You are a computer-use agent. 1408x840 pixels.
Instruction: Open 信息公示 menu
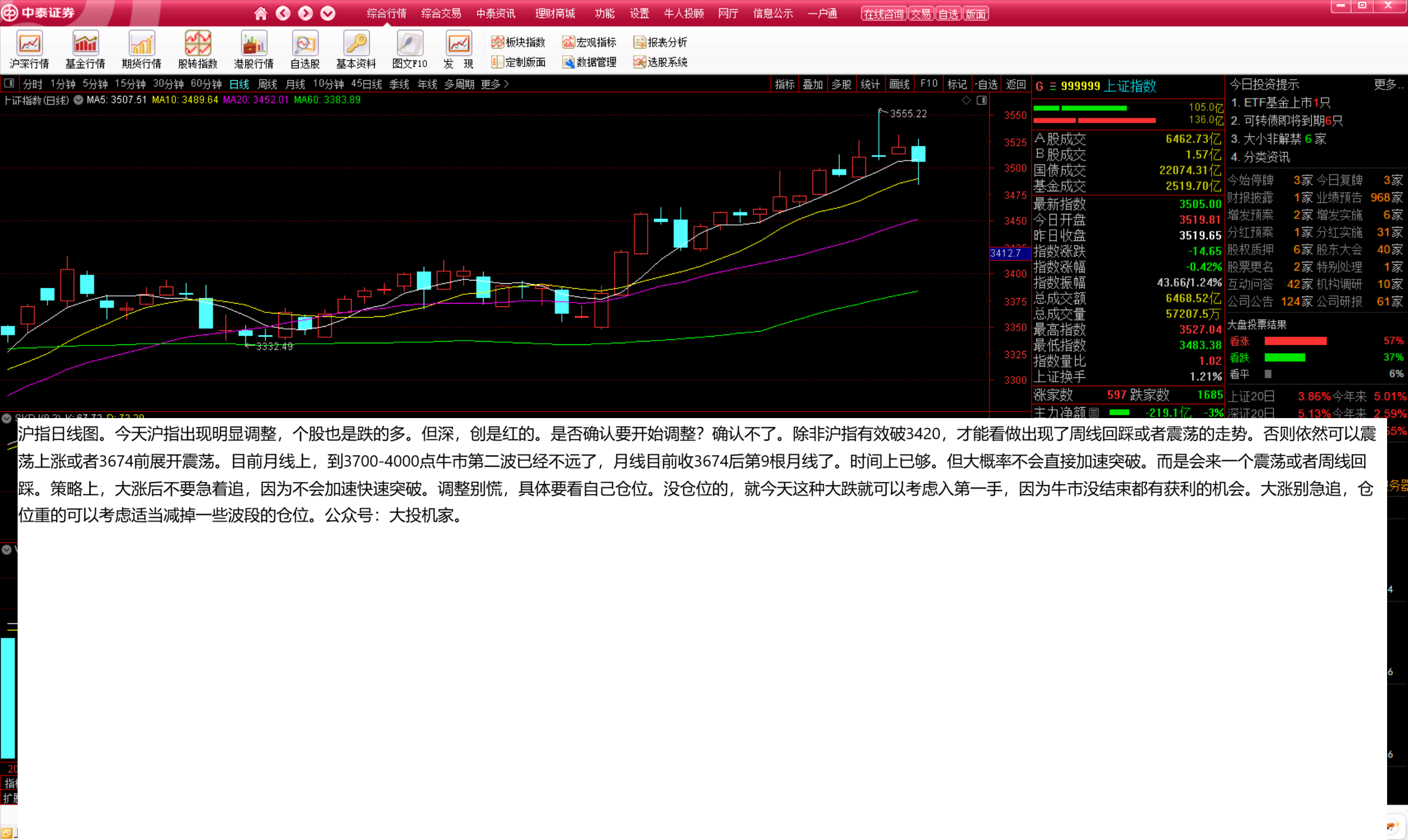[x=773, y=13]
